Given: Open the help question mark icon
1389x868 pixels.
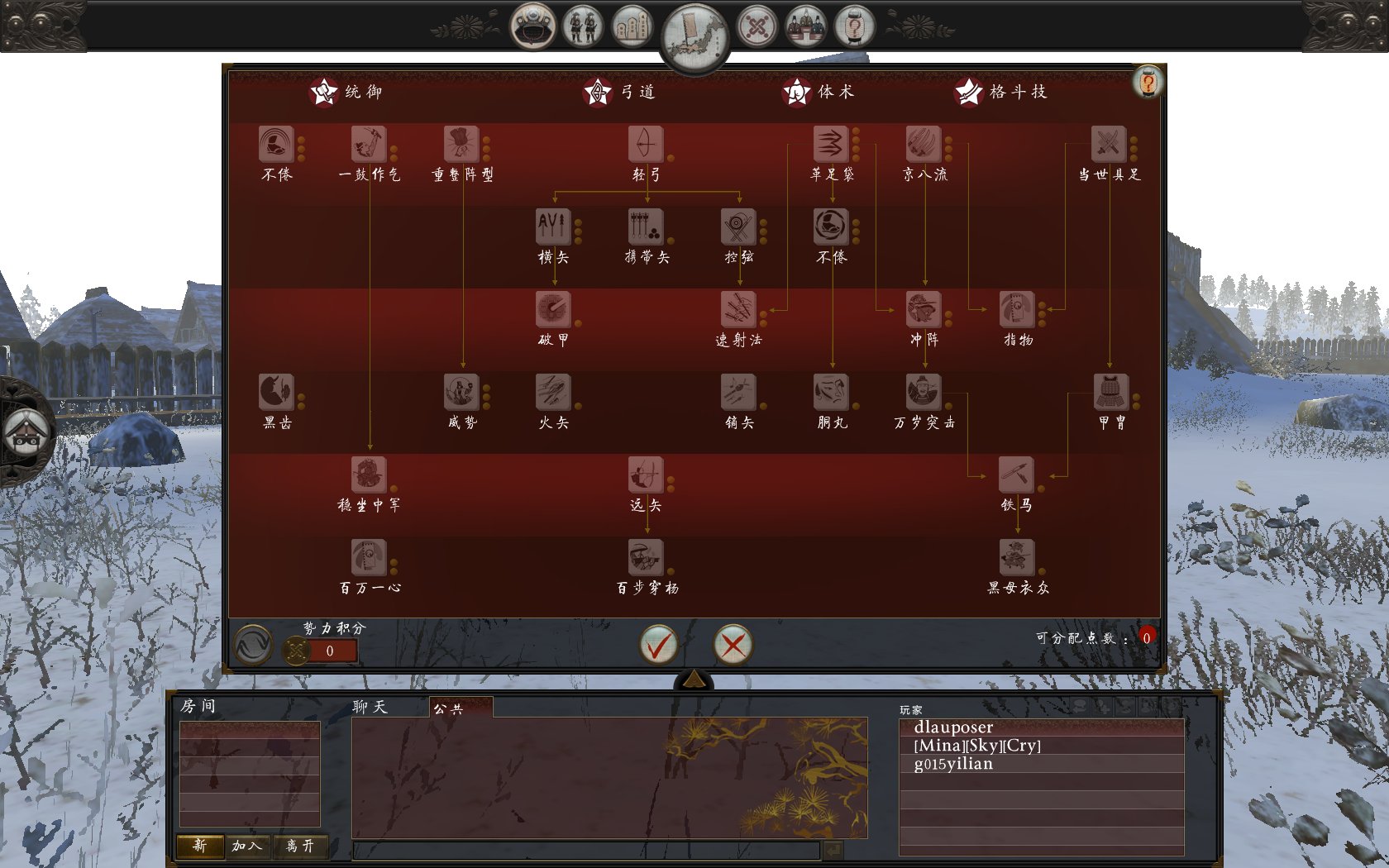Looking at the screenshot, I should (x=1148, y=82).
